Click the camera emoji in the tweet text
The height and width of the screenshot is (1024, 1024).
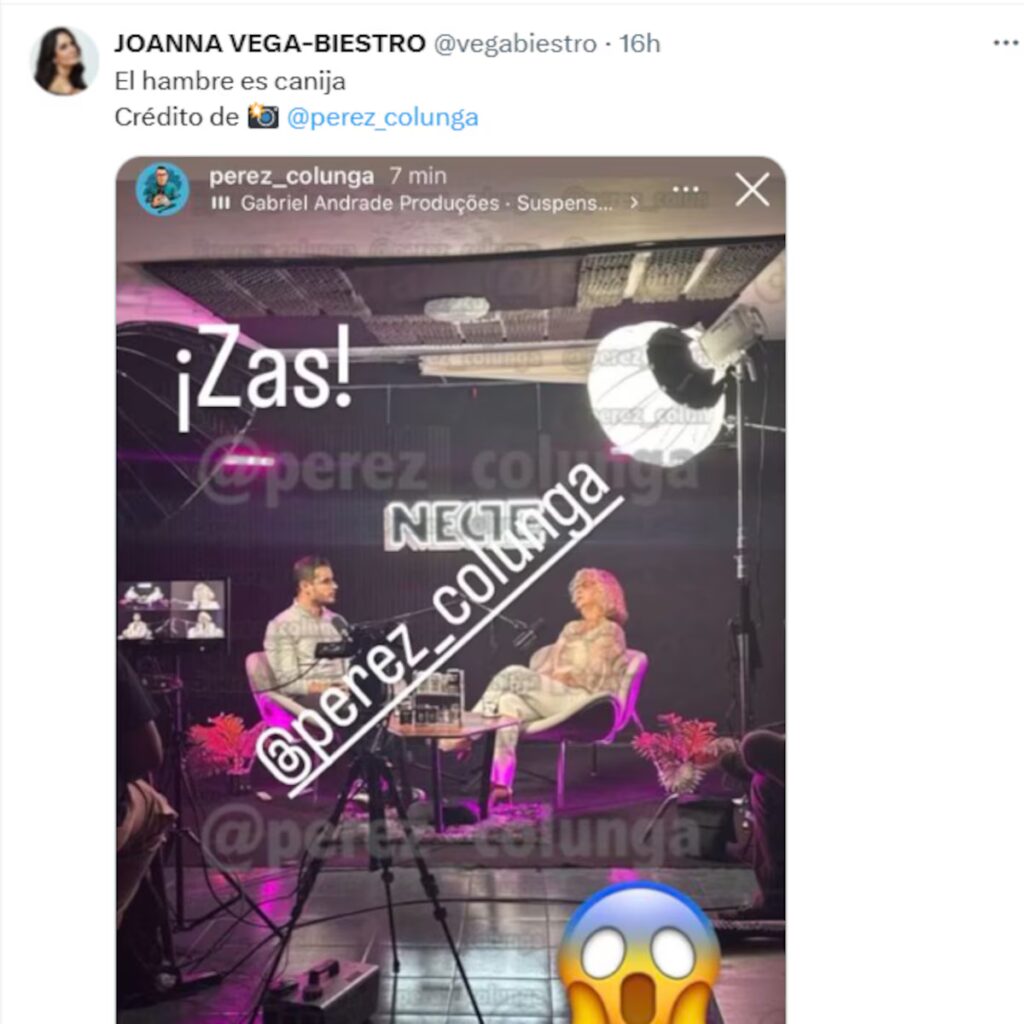coord(263,117)
